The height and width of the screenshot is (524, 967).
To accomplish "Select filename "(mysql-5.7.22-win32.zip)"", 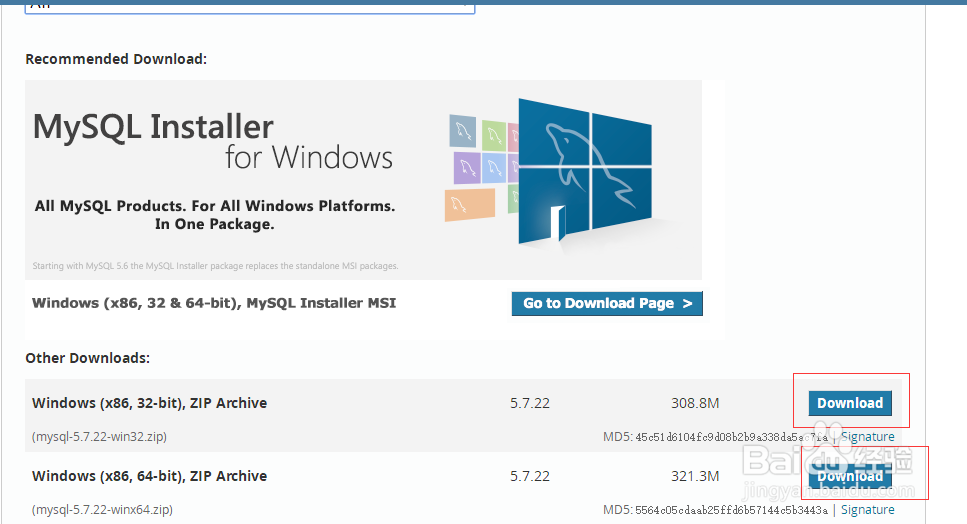I will (99, 436).
